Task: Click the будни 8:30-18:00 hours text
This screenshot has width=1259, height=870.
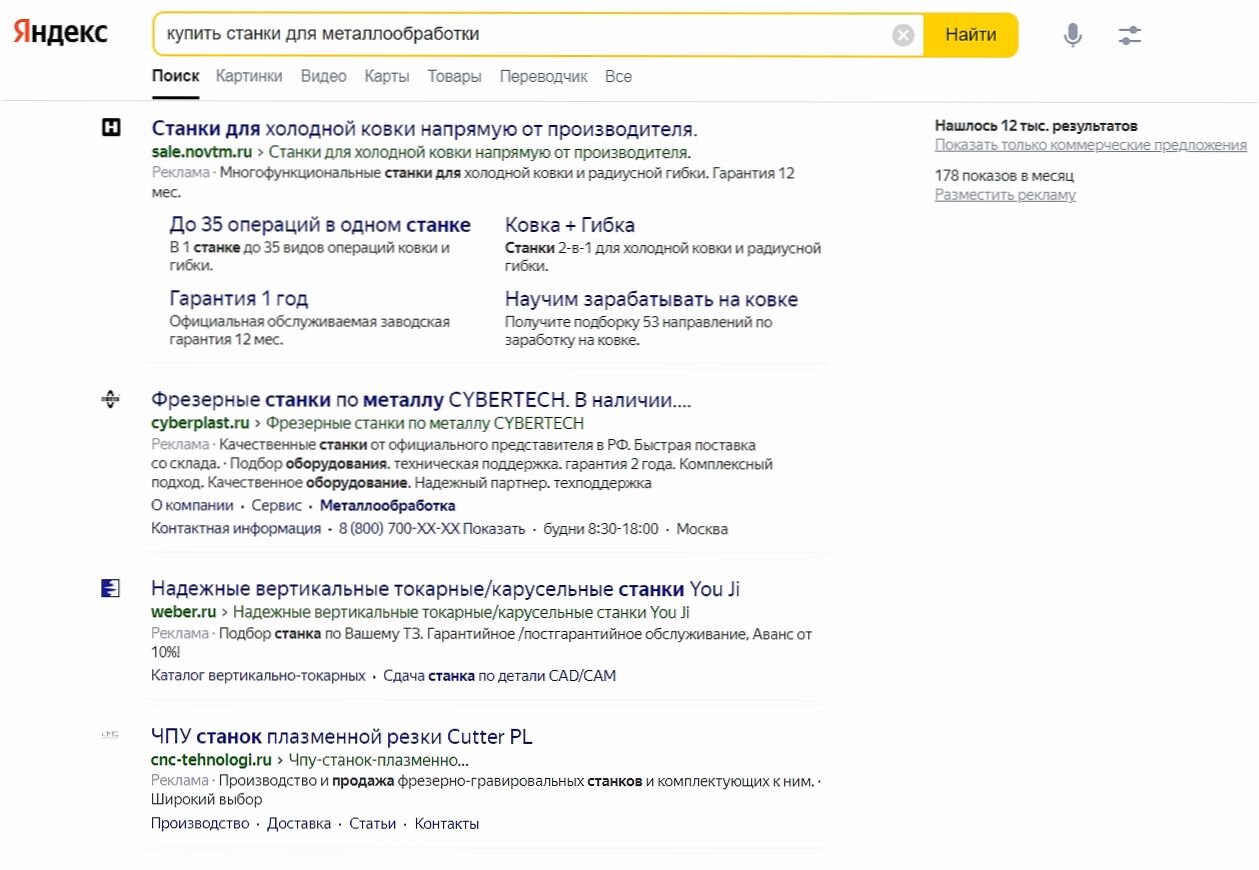Action: pos(601,529)
